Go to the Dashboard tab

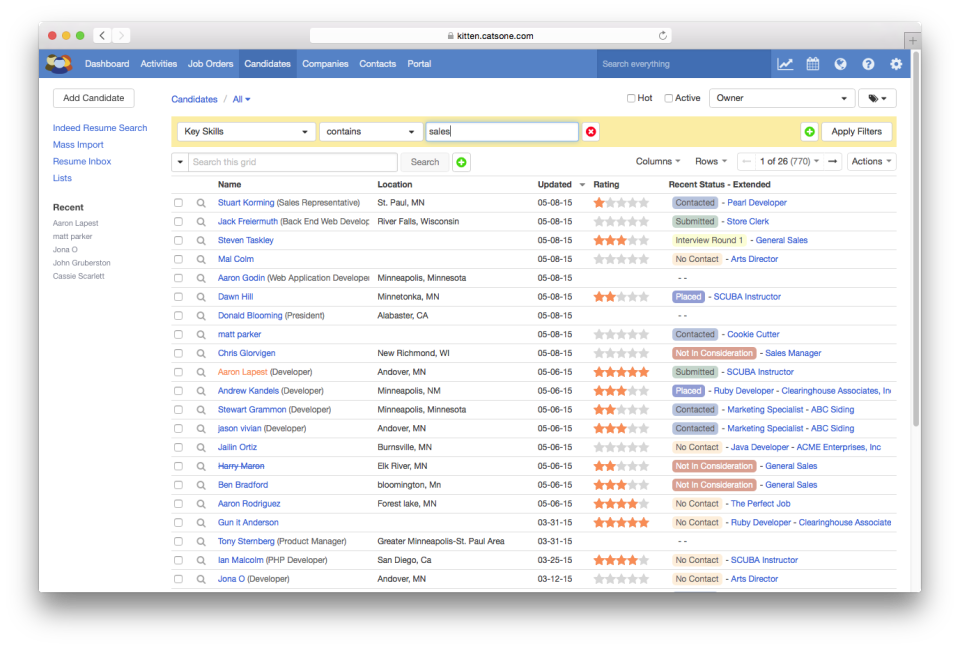[107, 64]
